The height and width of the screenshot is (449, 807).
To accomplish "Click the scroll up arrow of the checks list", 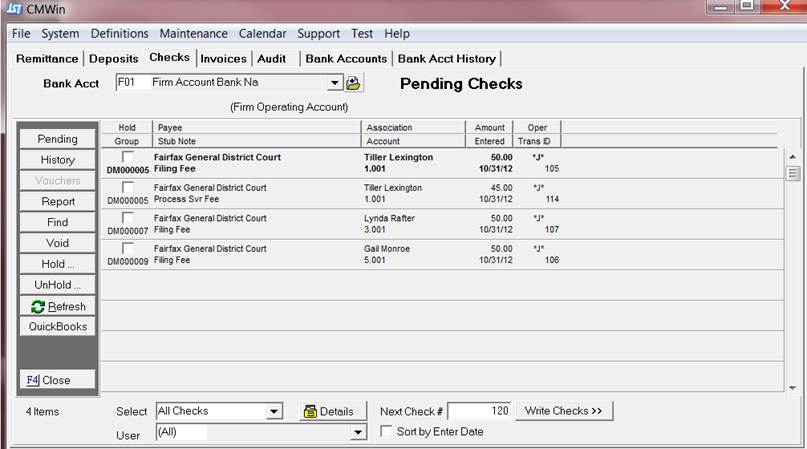I will pos(792,157).
